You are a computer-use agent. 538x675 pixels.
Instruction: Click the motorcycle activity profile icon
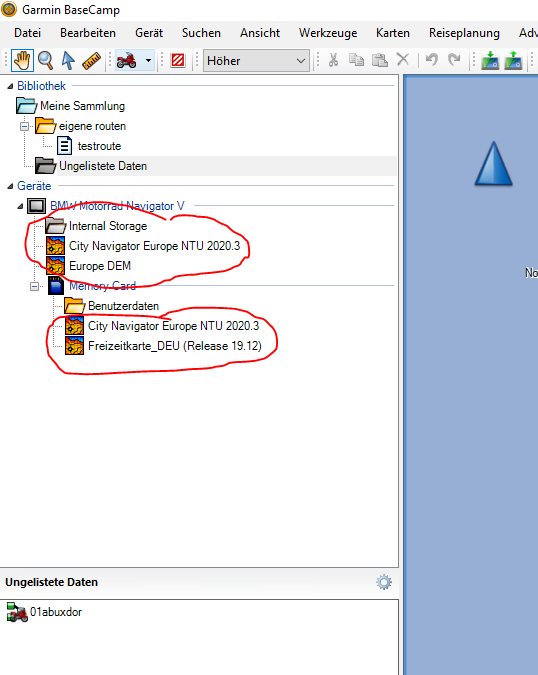click(x=127, y=60)
